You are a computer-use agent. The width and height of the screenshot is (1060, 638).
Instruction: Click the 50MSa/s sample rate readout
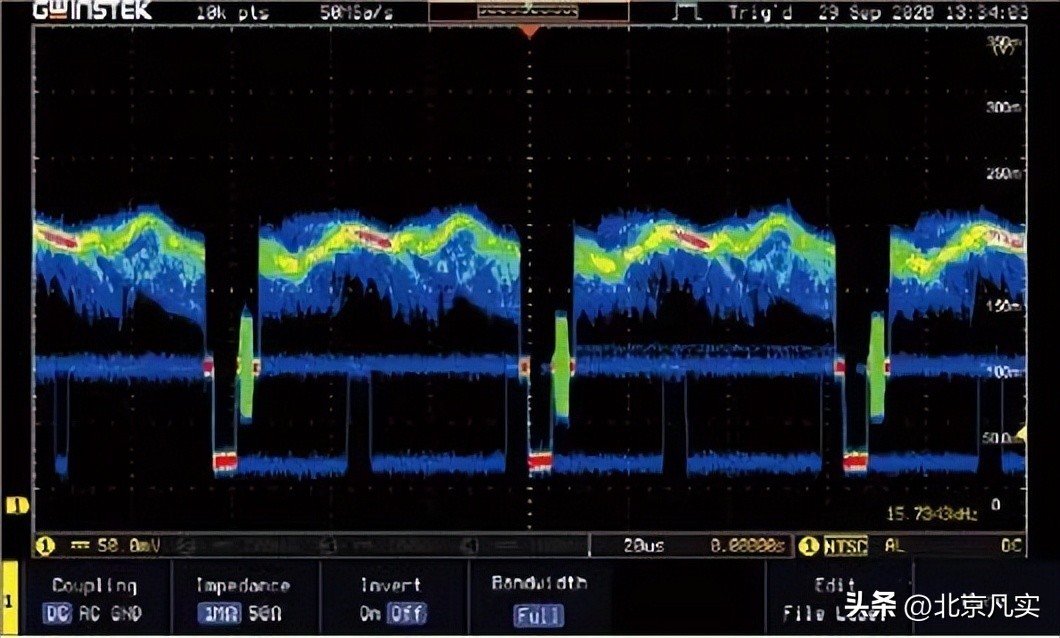click(356, 13)
